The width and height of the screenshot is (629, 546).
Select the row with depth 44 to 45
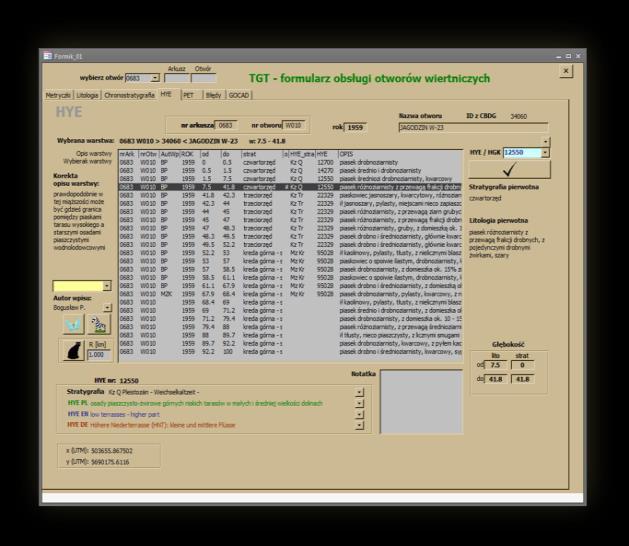click(x=290, y=212)
